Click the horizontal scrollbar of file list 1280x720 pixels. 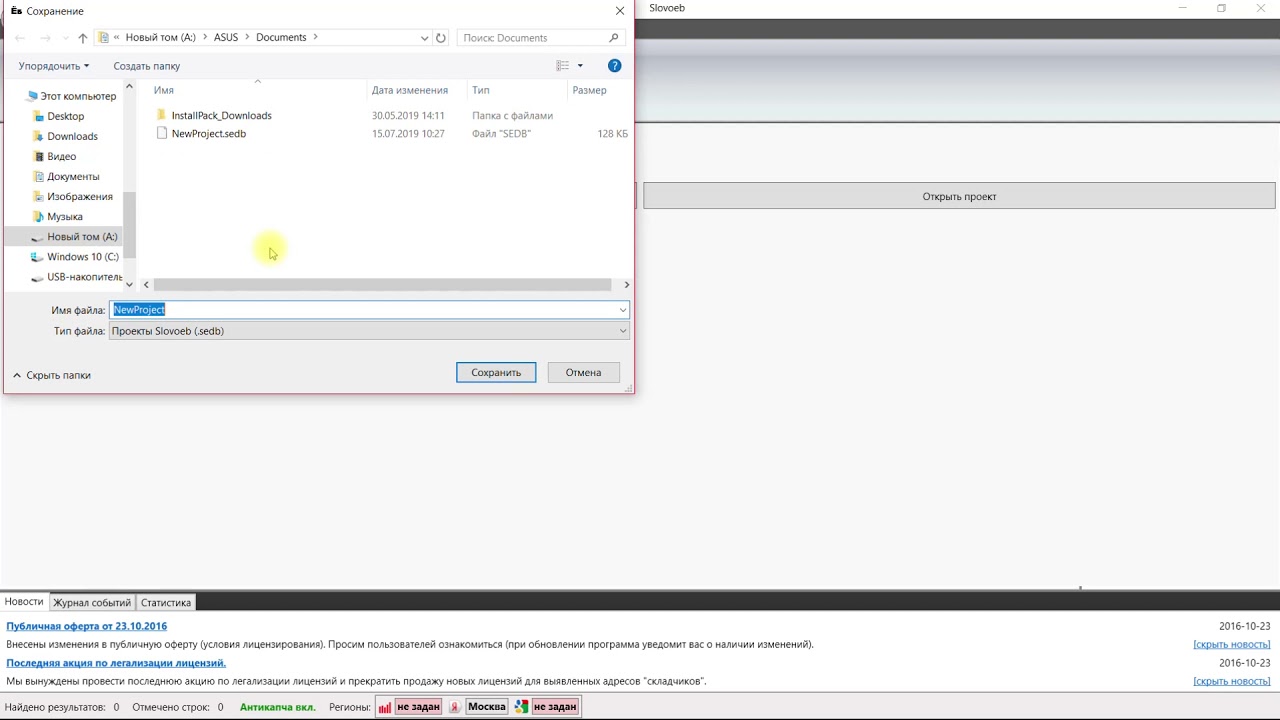point(382,285)
